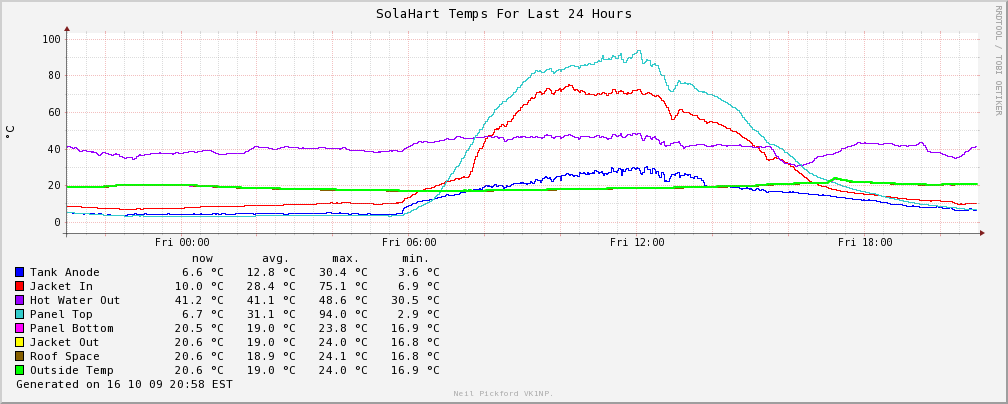This screenshot has height=404, width=1008.
Task: Click the 0 y-axis tick label
Action: (x=58, y=222)
